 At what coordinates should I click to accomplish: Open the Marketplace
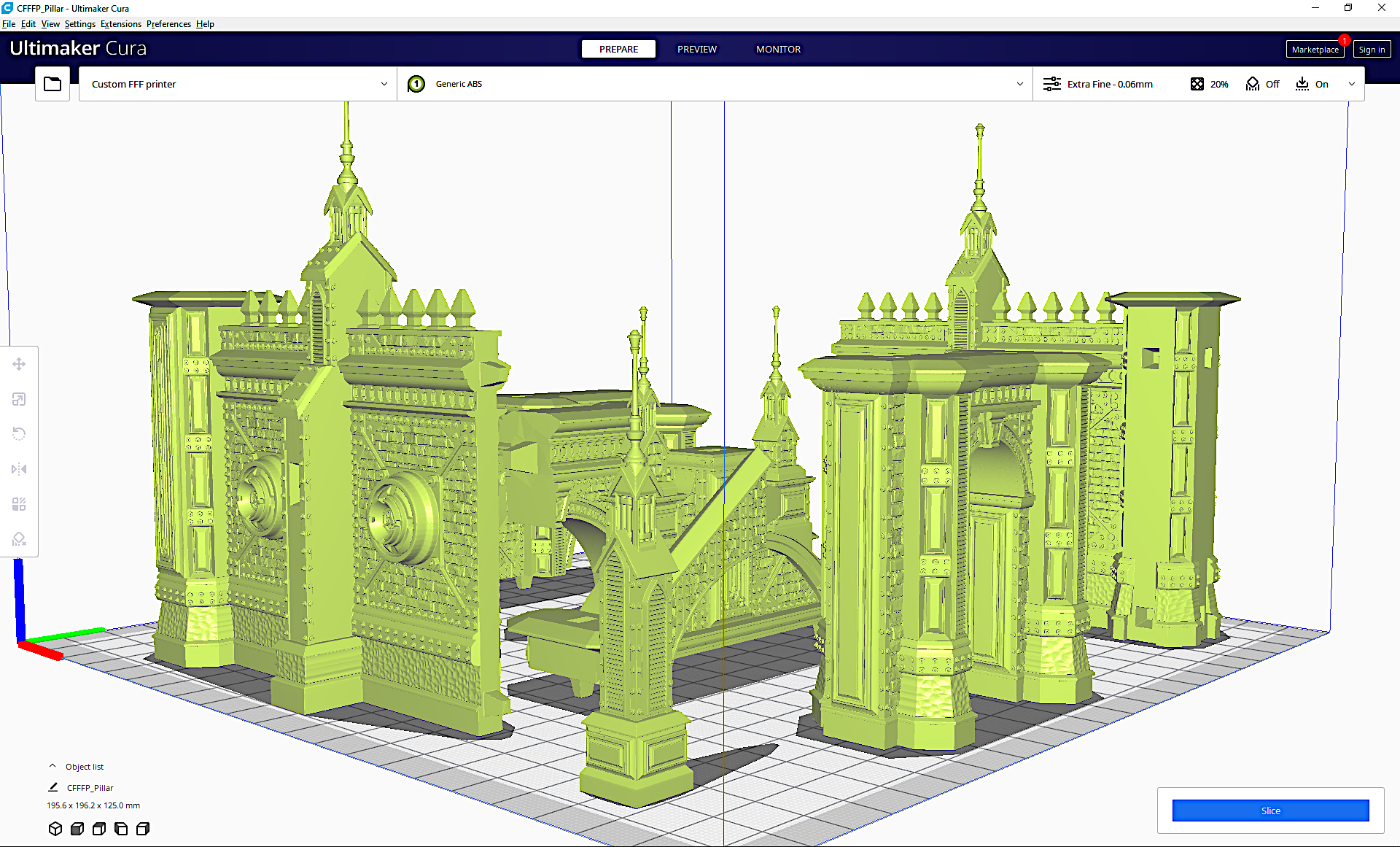tap(1315, 49)
